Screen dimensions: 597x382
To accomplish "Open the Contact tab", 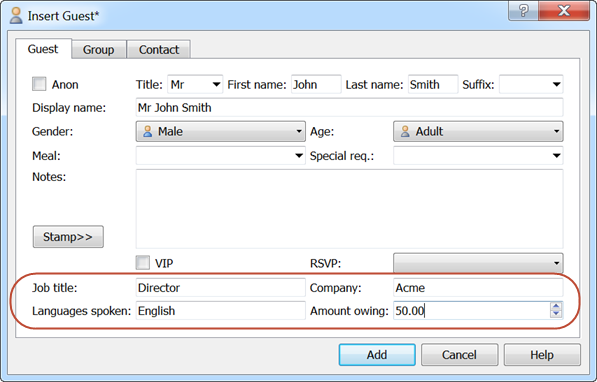I will coord(159,50).
